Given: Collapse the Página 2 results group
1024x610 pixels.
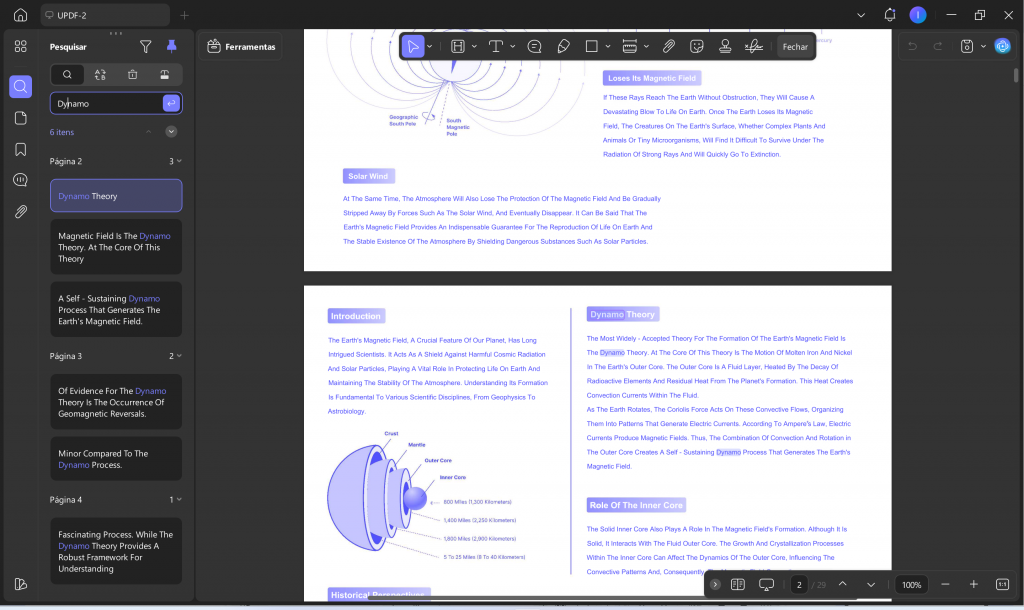Looking at the screenshot, I should [180, 161].
